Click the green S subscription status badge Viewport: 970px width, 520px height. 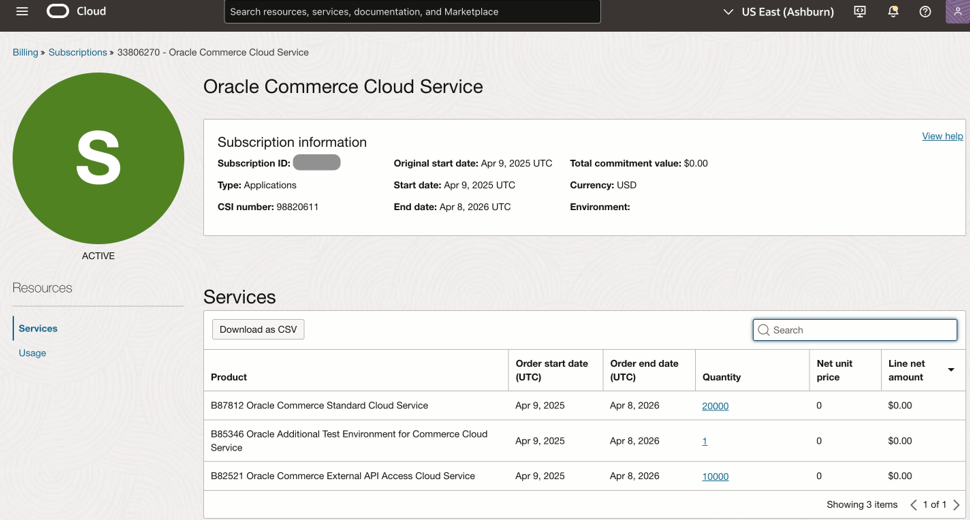(98, 158)
